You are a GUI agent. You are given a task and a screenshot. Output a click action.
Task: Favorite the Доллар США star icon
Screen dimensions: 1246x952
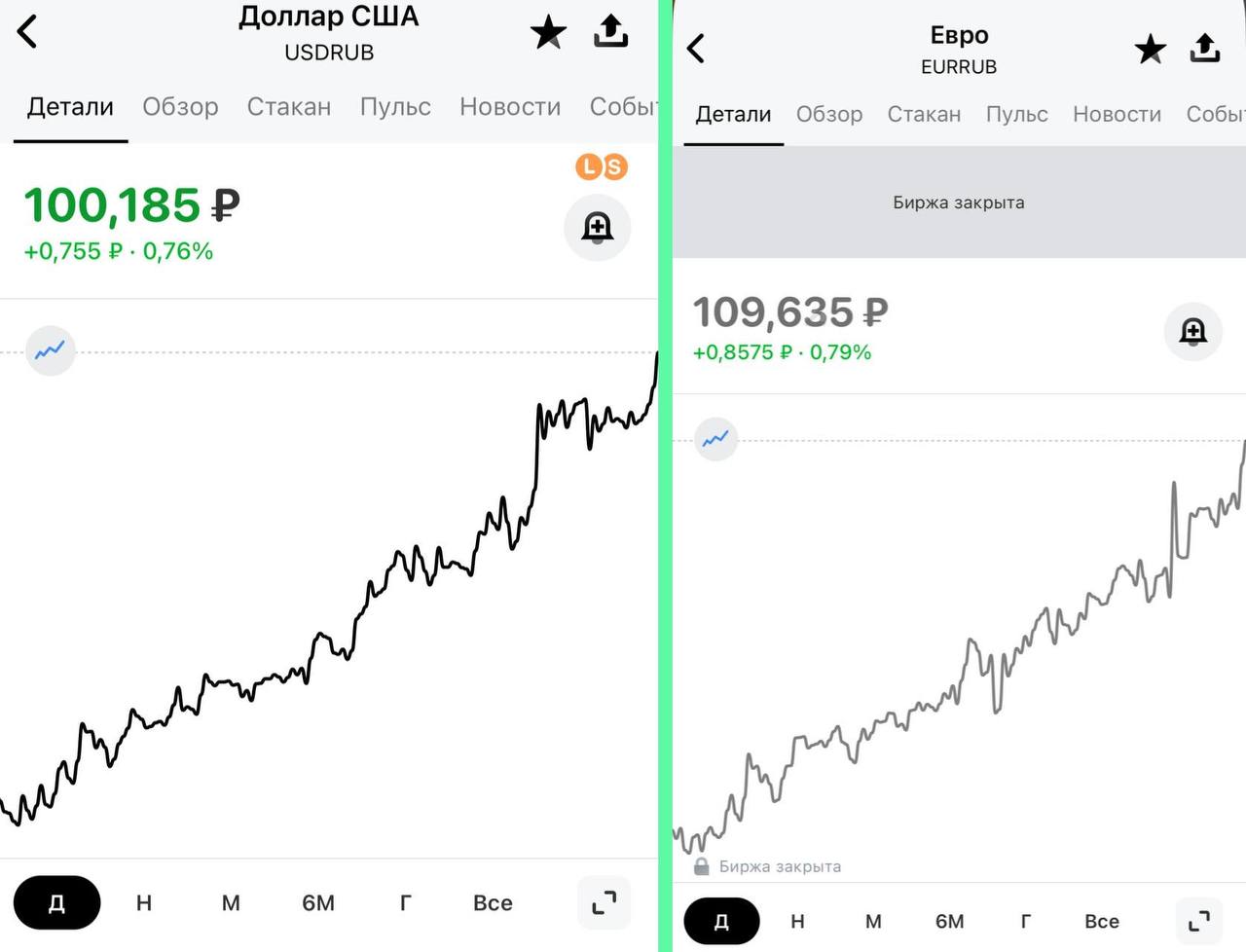(x=548, y=32)
